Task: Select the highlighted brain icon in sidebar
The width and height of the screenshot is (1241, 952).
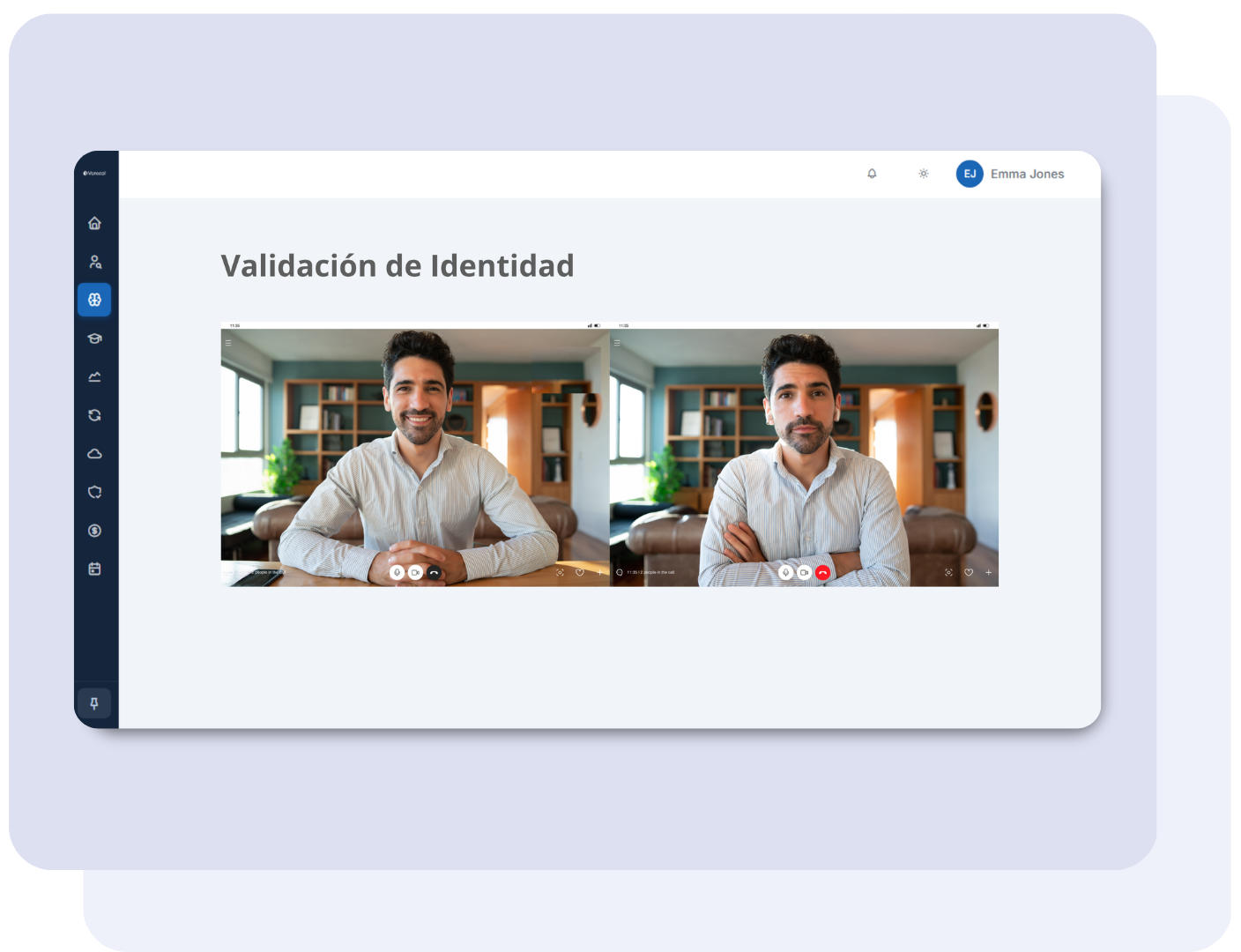Action: click(94, 300)
